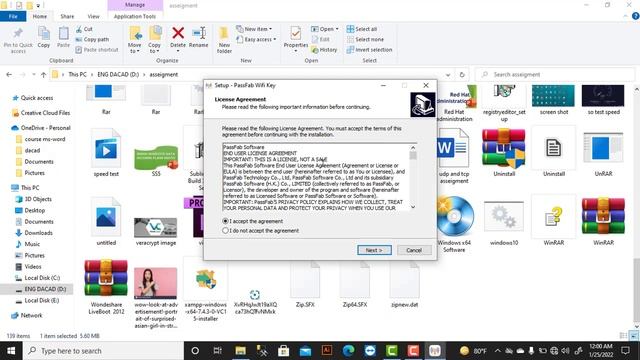The height and width of the screenshot is (360, 640).
Task: Click the Manage contextual tab
Action: click(x=135, y=5)
